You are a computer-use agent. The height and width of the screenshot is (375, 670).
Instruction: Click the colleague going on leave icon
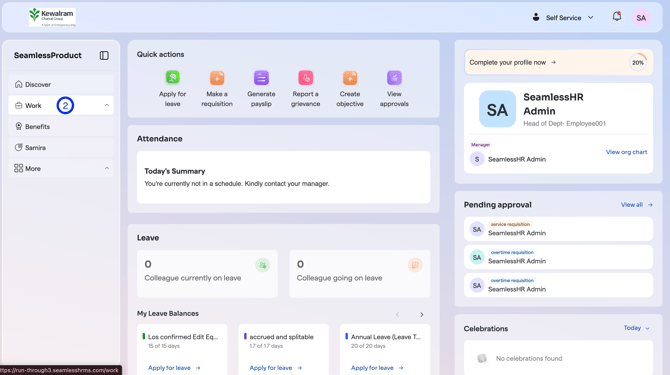pyautogui.click(x=414, y=265)
